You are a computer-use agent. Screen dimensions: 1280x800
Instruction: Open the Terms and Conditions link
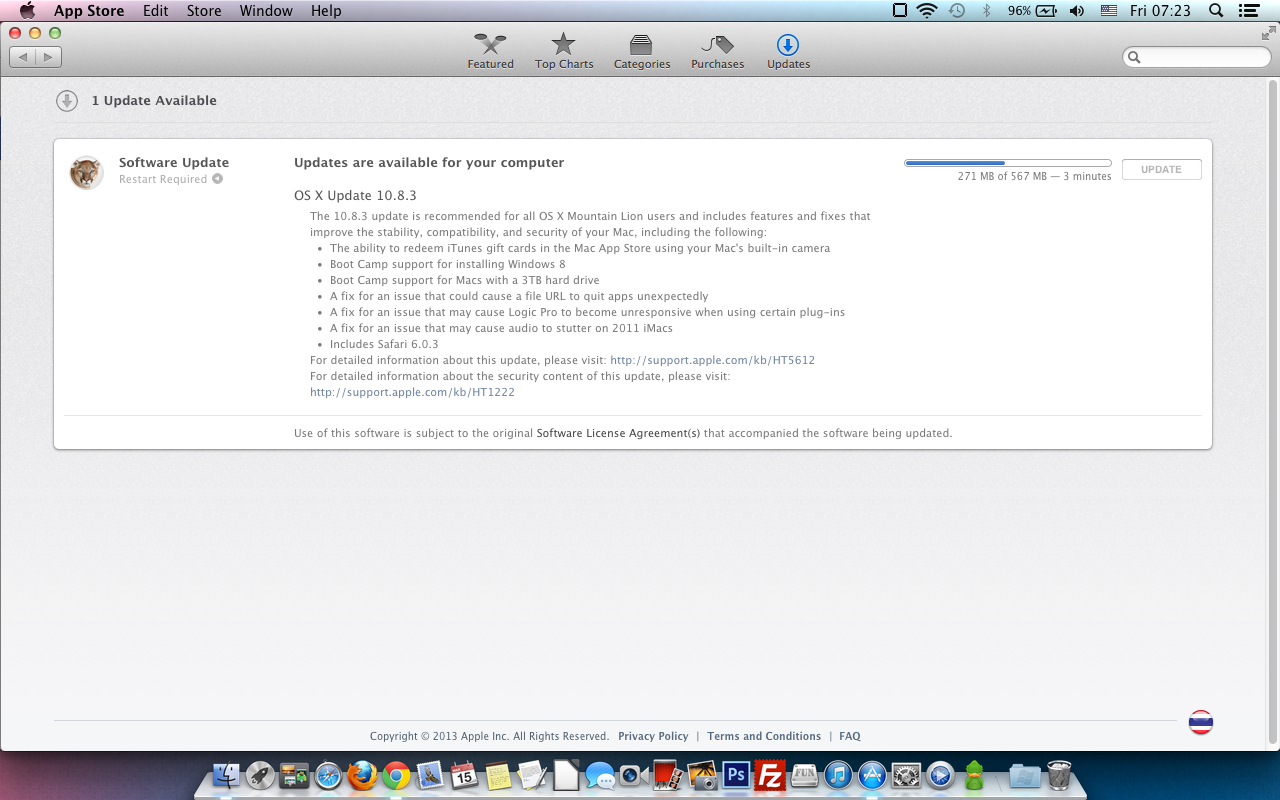pos(764,736)
